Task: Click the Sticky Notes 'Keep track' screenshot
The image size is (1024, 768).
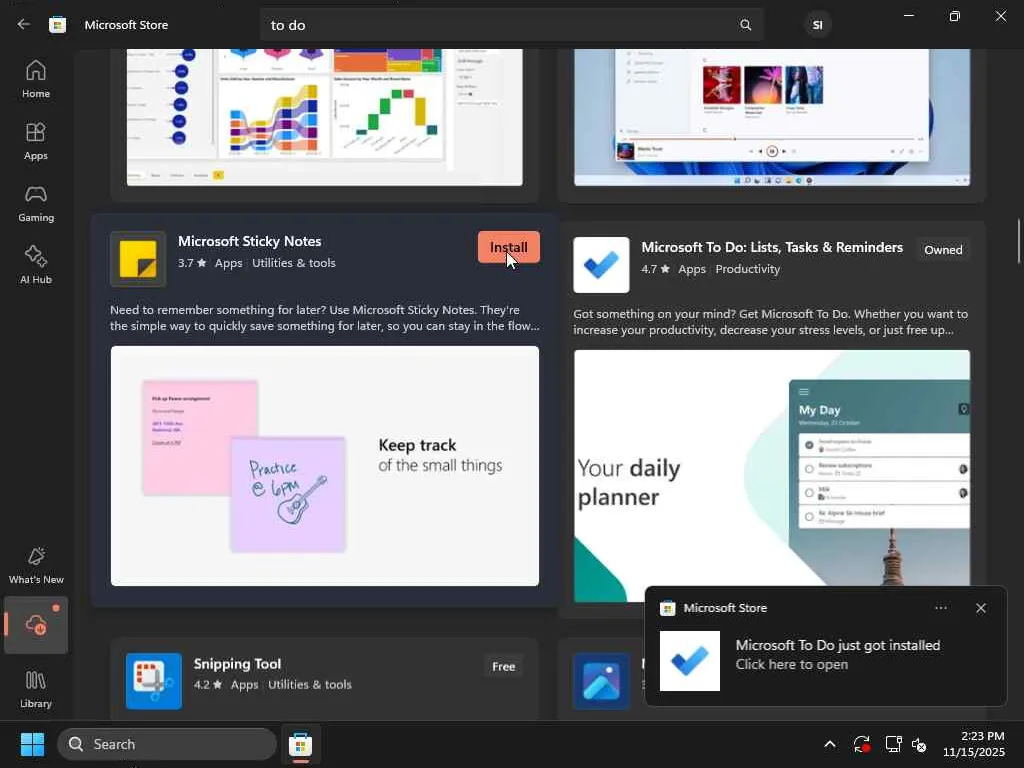Action: click(x=325, y=466)
